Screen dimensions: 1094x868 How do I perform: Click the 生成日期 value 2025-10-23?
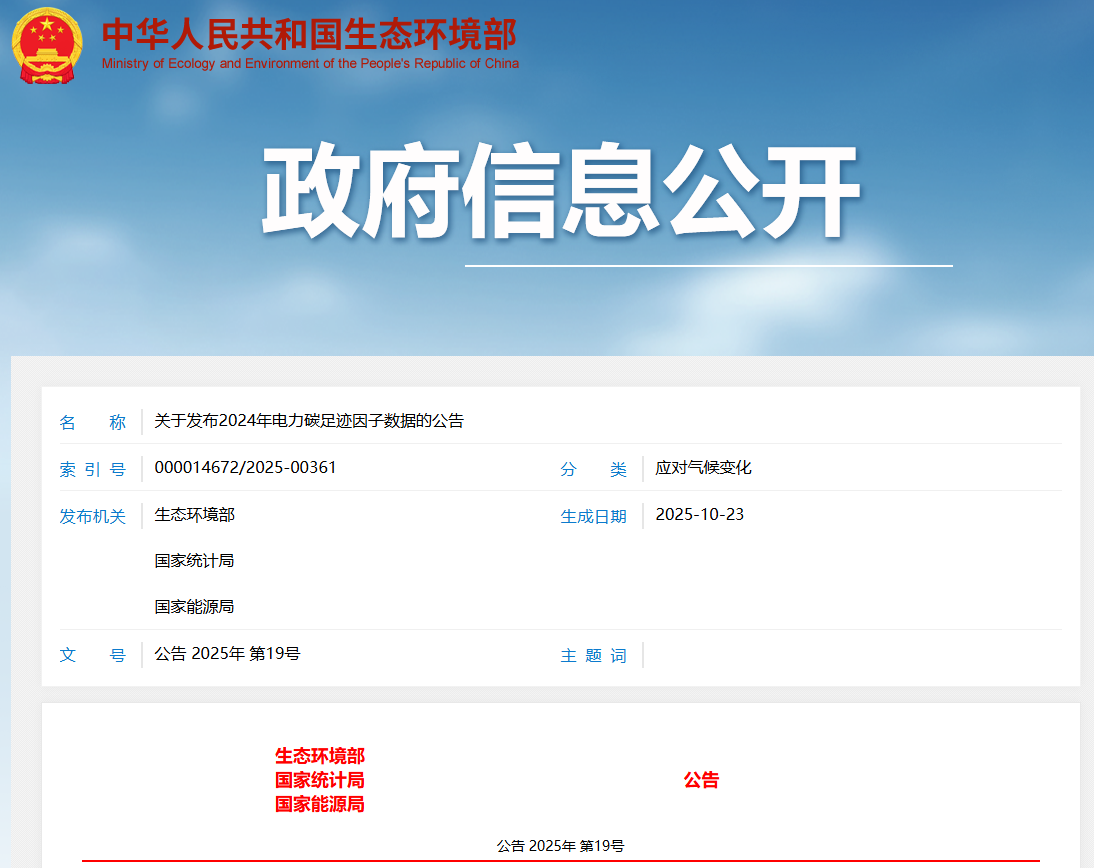pos(699,515)
